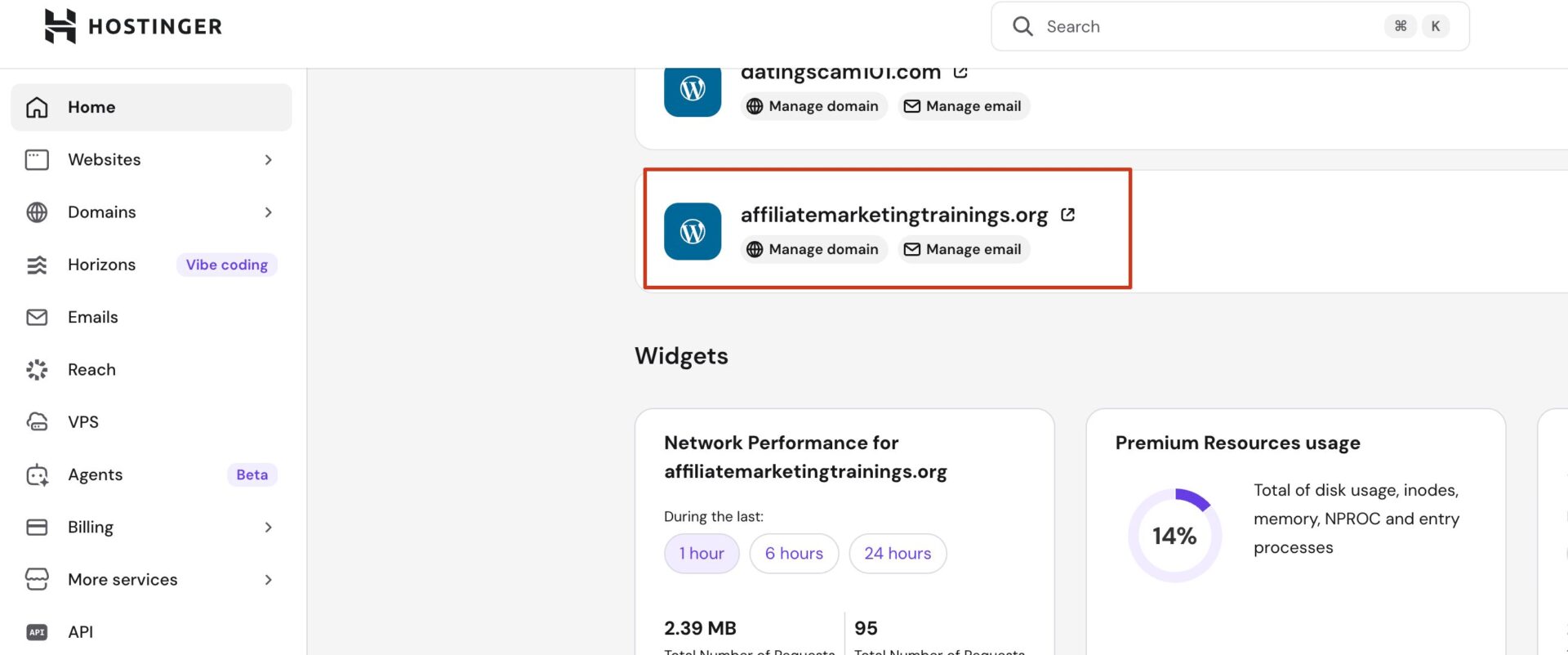Click the Reach sidebar icon
Image resolution: width=1568 pixels, height=655 pixels.
pyautogui.click(x=37, y=370)
